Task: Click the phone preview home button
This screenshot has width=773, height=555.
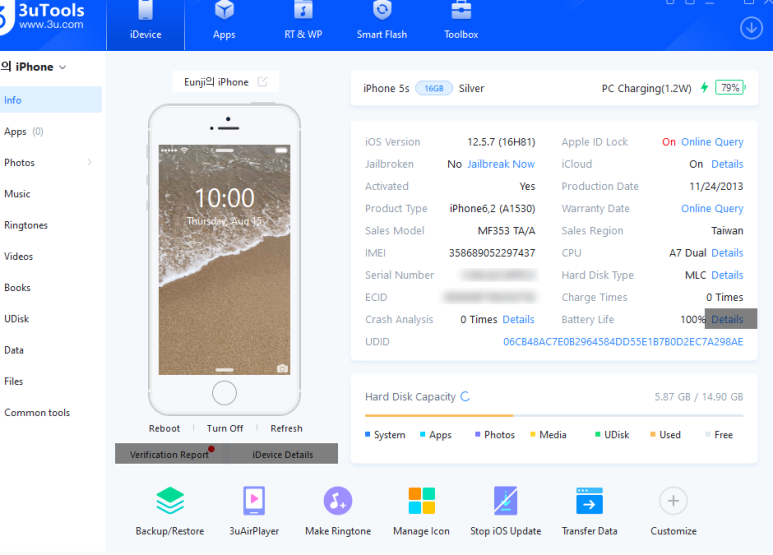Action: (224, 393)
